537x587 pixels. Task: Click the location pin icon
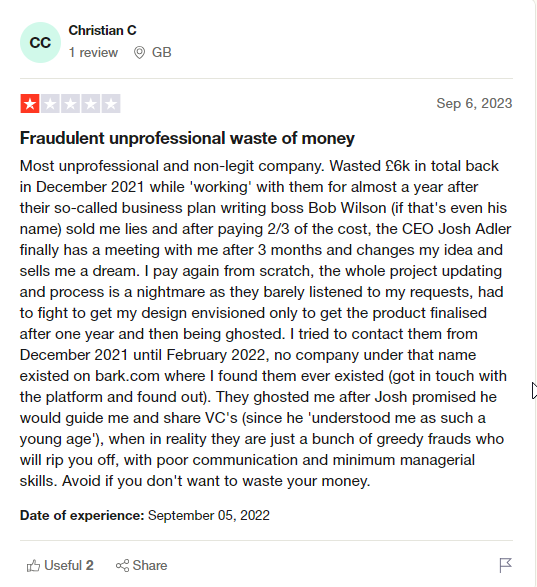(139, 52)
